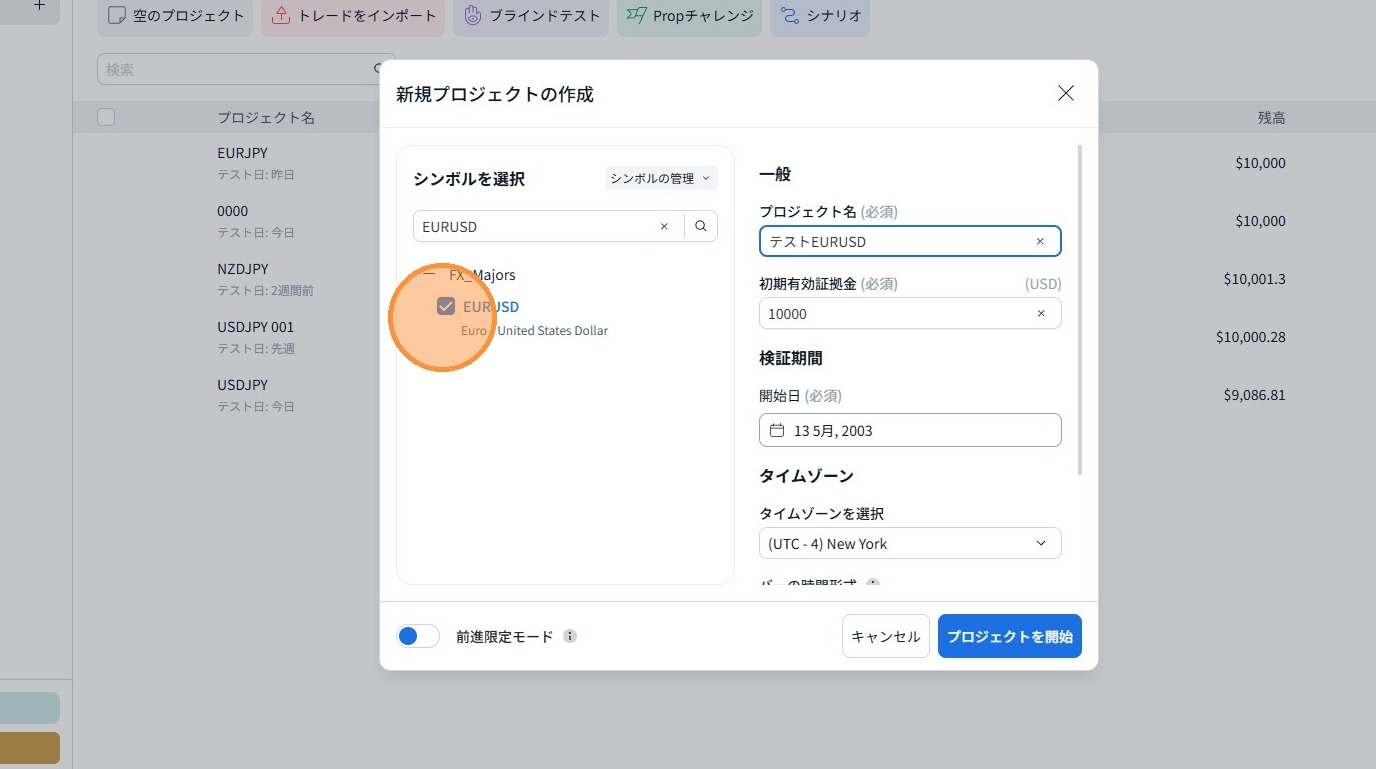Click the $9,086.81 balance value
This screenshot has height=769, width=1376.
pyautogui.click(x=1254, y=395)
